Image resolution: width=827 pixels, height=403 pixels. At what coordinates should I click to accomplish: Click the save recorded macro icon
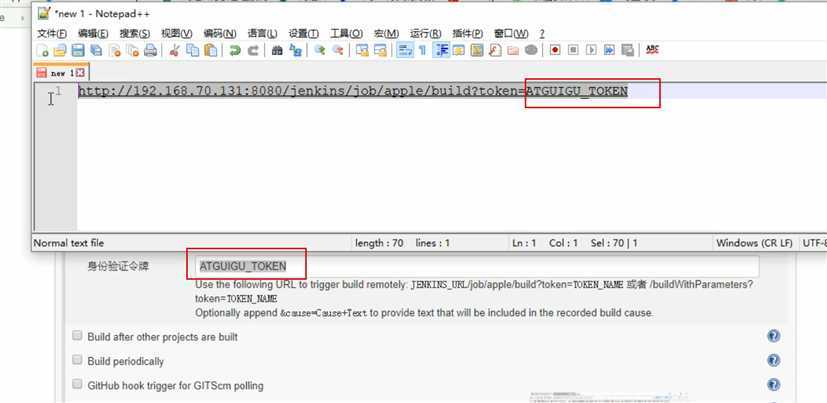pos(627,51)
